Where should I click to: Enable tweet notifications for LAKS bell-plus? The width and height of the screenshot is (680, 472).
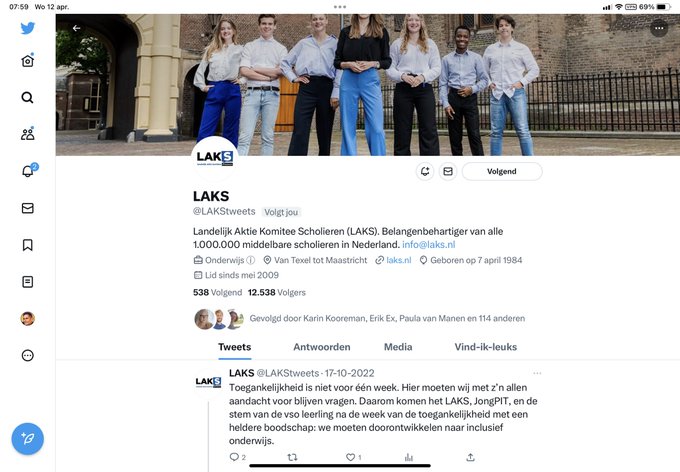click(x=425, y=171)
